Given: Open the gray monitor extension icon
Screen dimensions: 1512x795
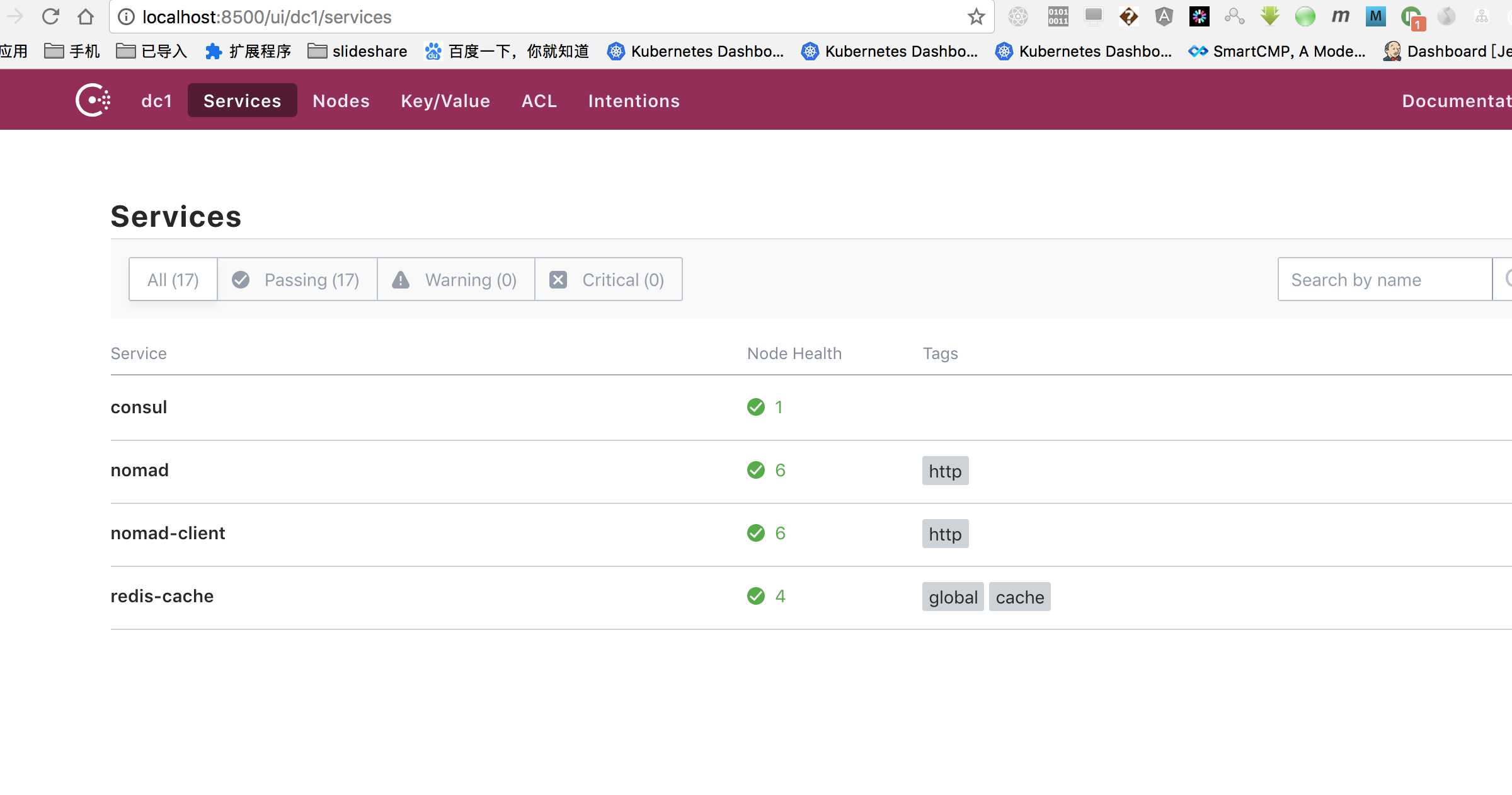Looking at the screenshot, I should pyautogui.click(x=1093, y=16).
